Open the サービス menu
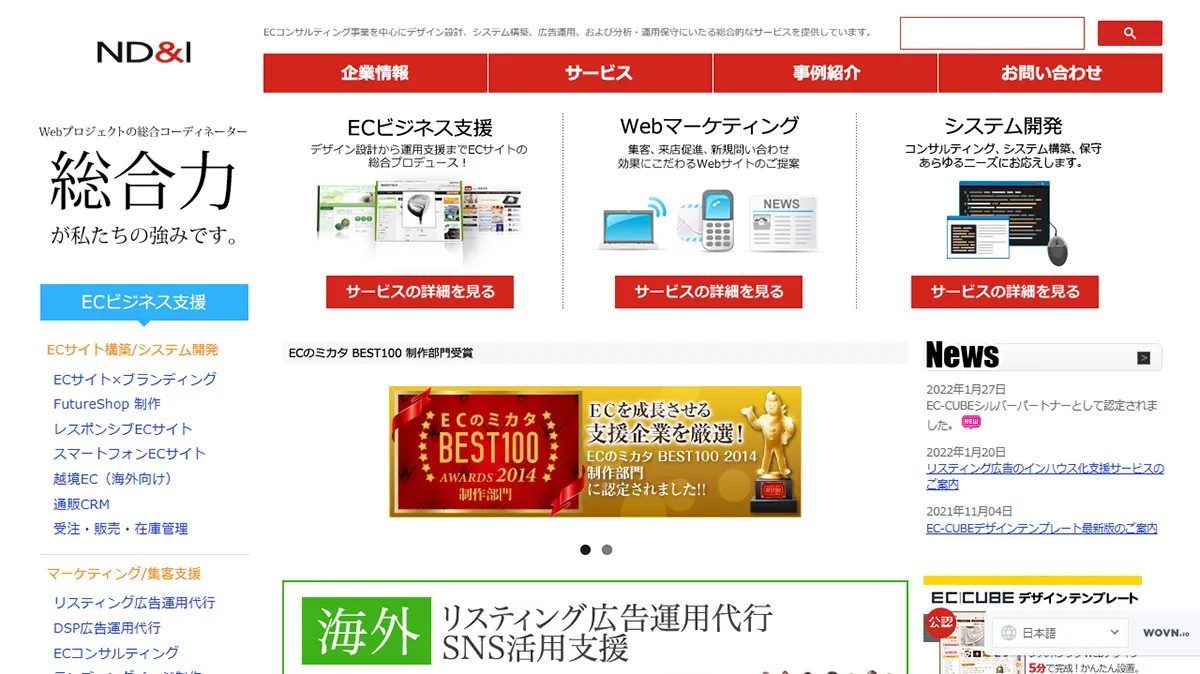1200x674 pixels. 598,72
